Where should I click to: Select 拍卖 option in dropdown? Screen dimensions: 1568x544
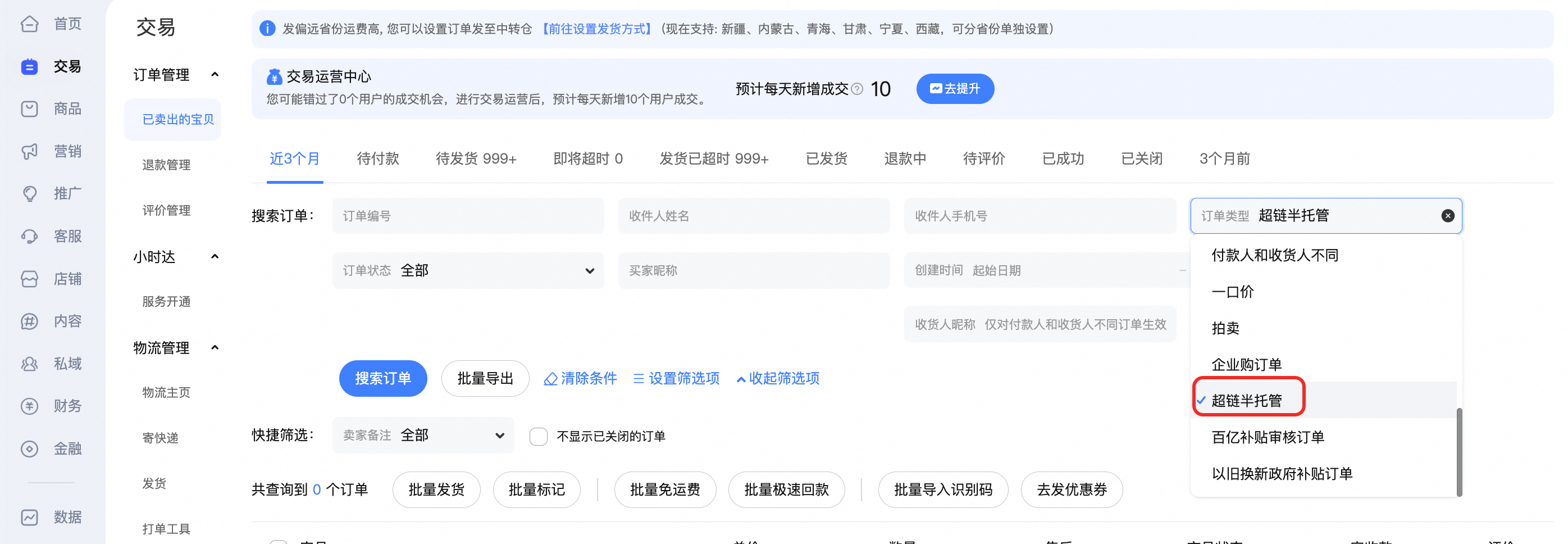point(1324,328)
